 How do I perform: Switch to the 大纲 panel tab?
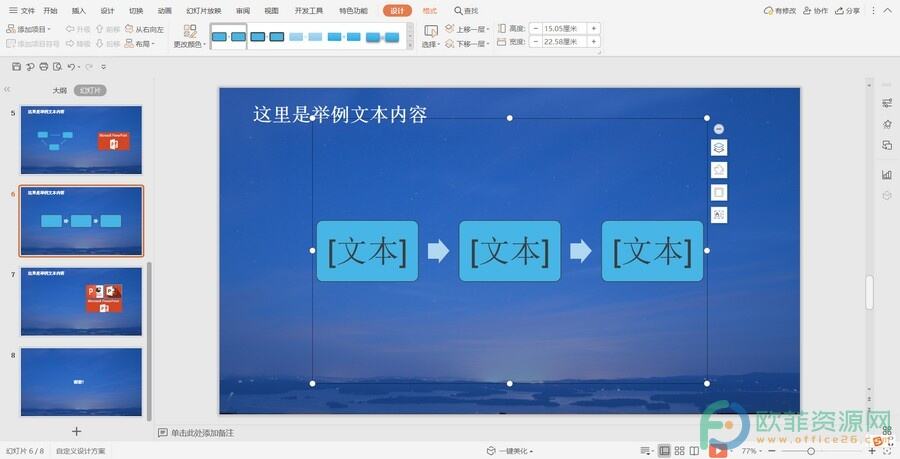click(60, 90)
